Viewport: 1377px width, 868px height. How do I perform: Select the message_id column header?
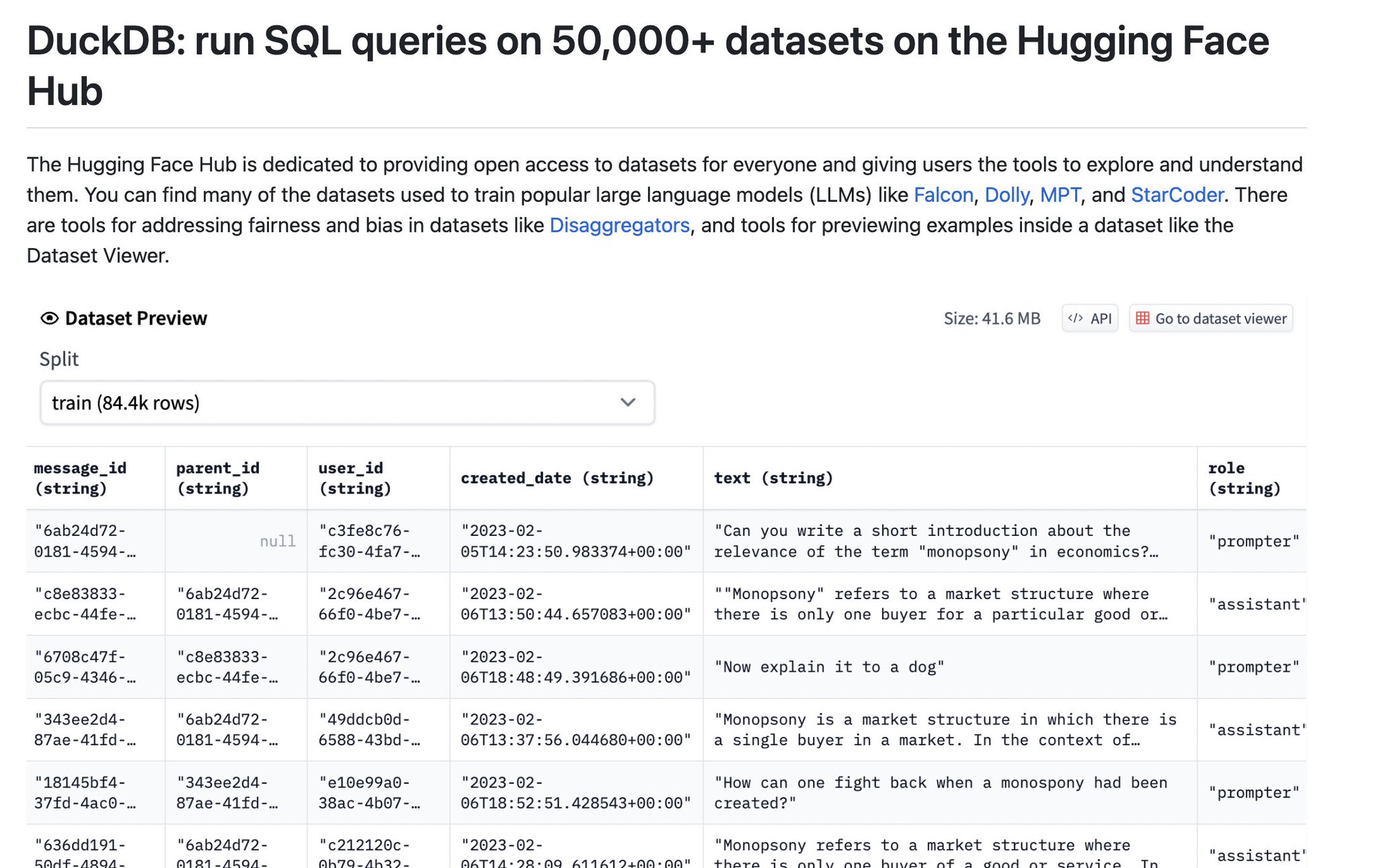81,477
